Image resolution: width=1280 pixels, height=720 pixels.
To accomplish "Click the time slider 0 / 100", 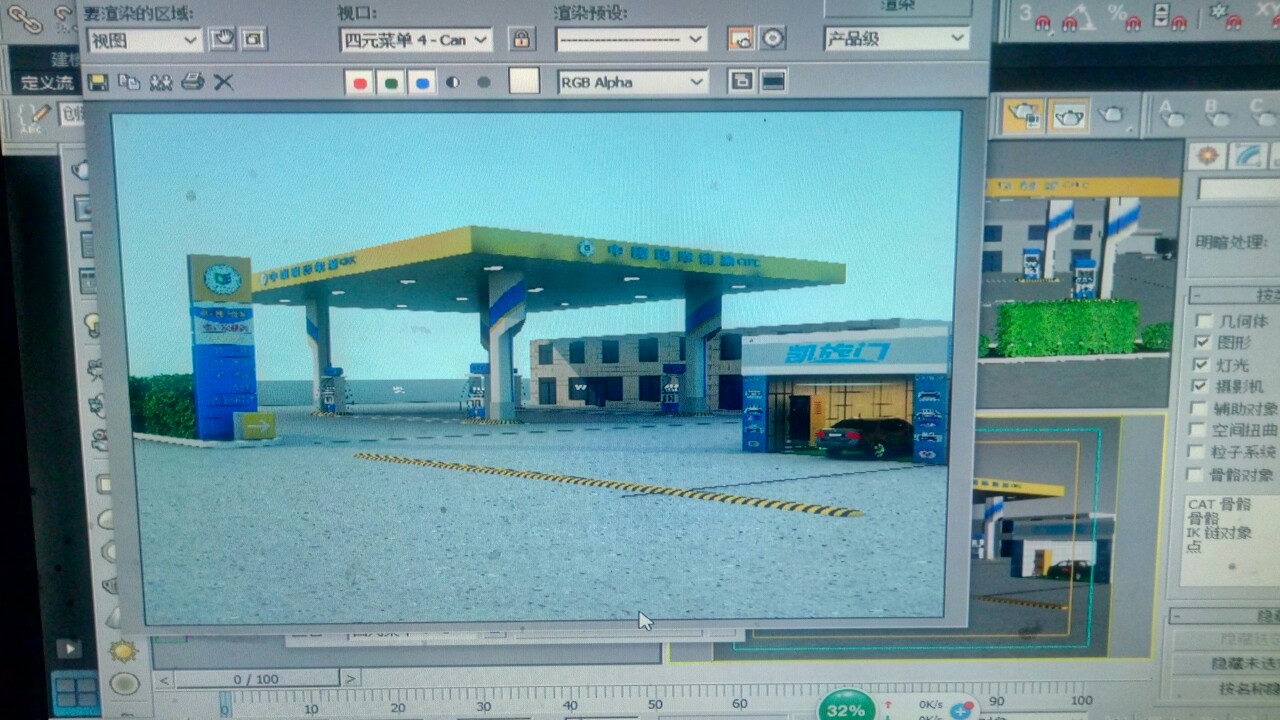I will coord(256,679).
